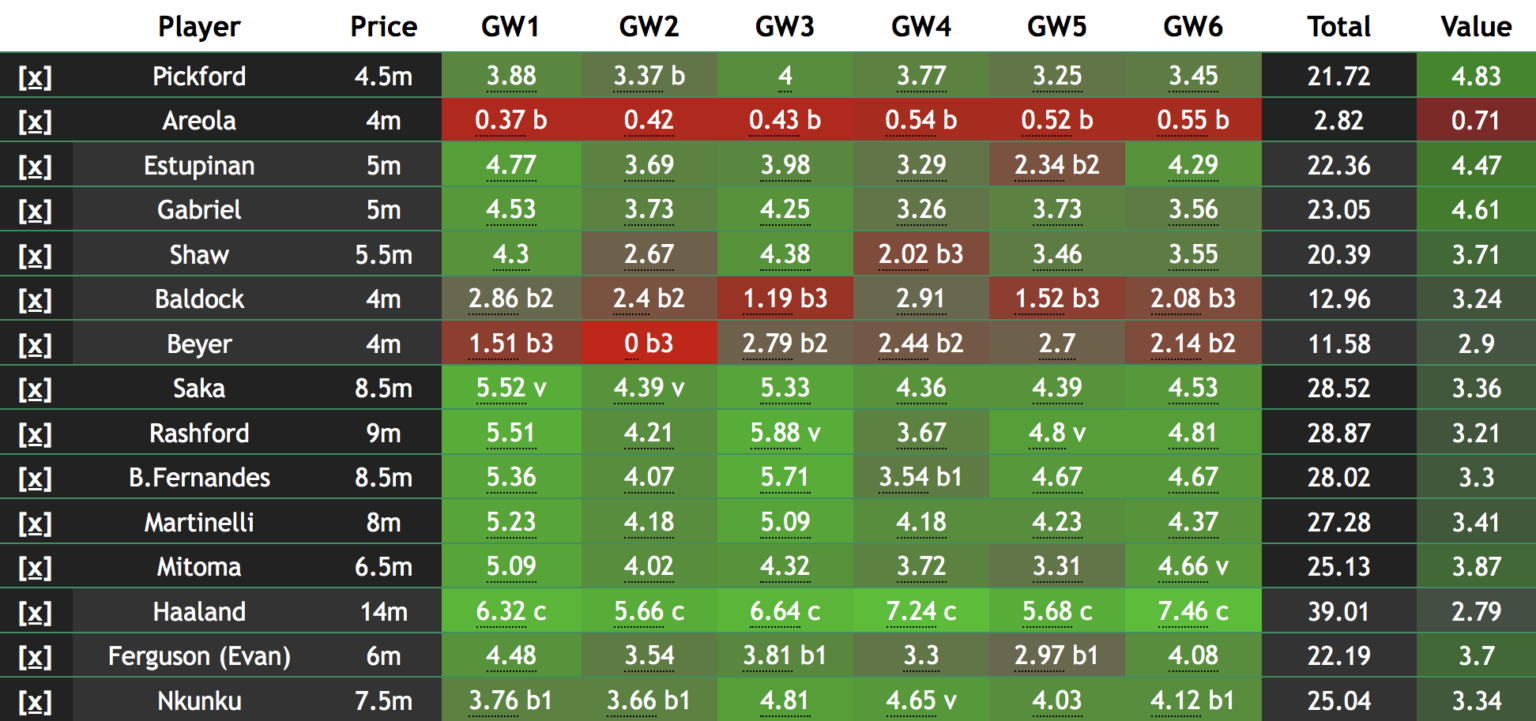Sort the table by the Total column
1536x721 pixels.
(1339, 27)
